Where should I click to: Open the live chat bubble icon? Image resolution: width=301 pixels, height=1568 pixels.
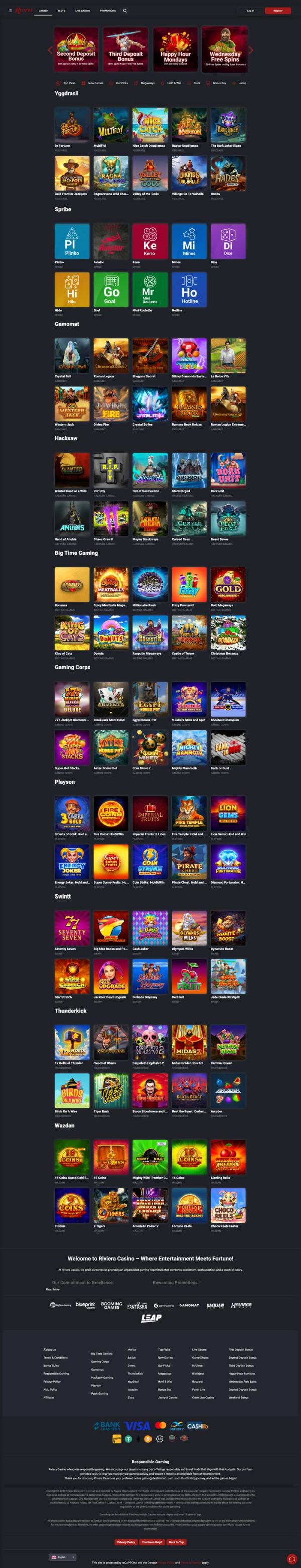tap(291, 1558)
